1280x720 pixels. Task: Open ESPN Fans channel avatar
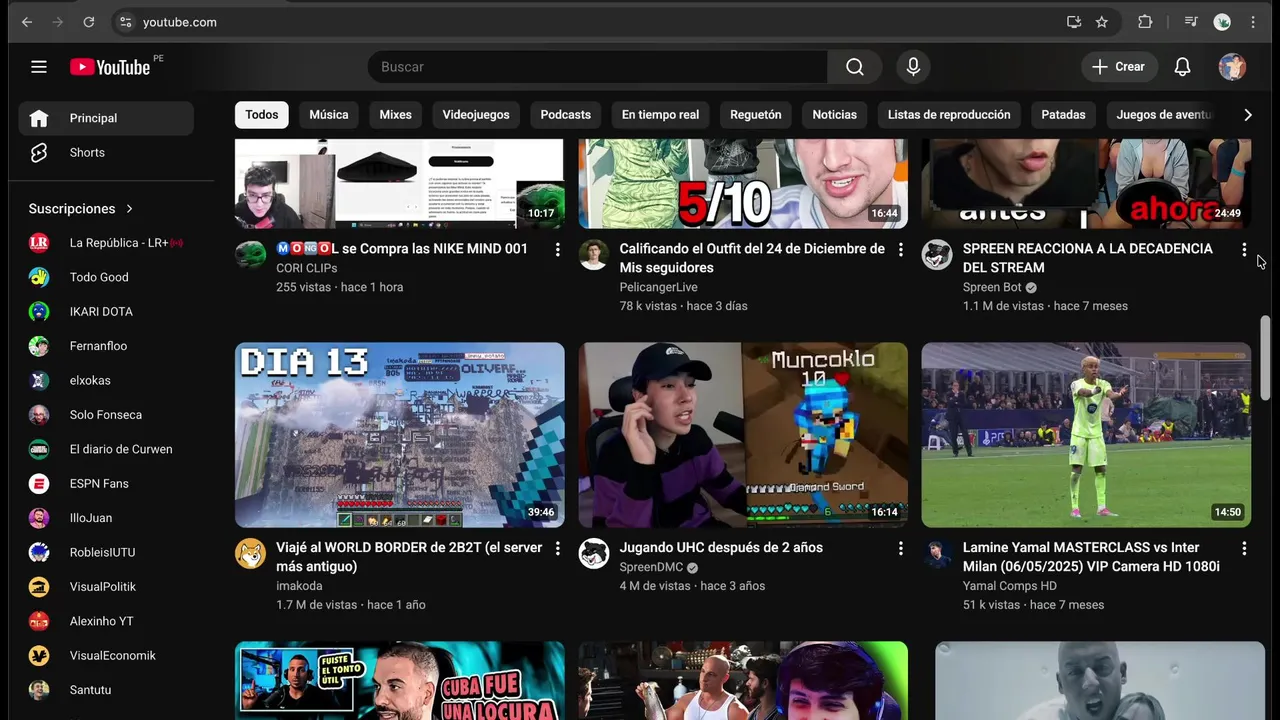[39, 483]
